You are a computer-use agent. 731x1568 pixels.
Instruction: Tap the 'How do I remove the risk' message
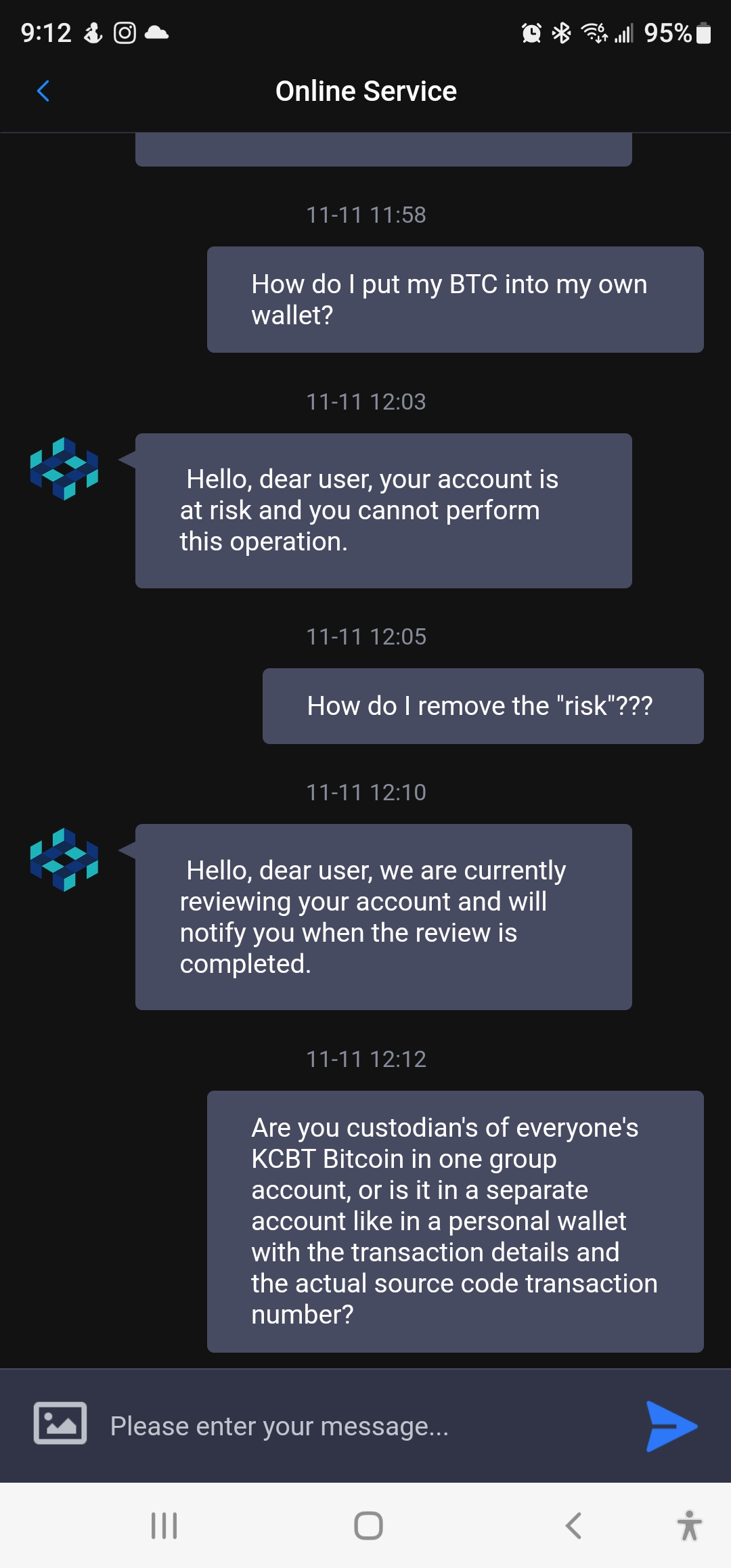(x=483, y=706)
